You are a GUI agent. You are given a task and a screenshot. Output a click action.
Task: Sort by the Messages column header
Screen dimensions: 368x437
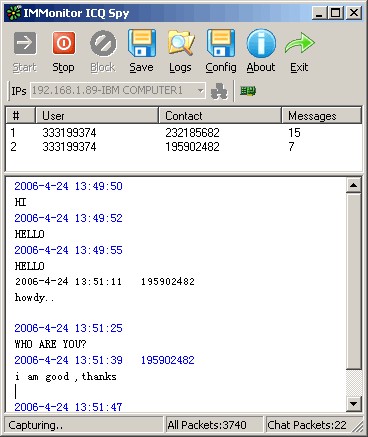pyautogui.click(x=322, y=116)
